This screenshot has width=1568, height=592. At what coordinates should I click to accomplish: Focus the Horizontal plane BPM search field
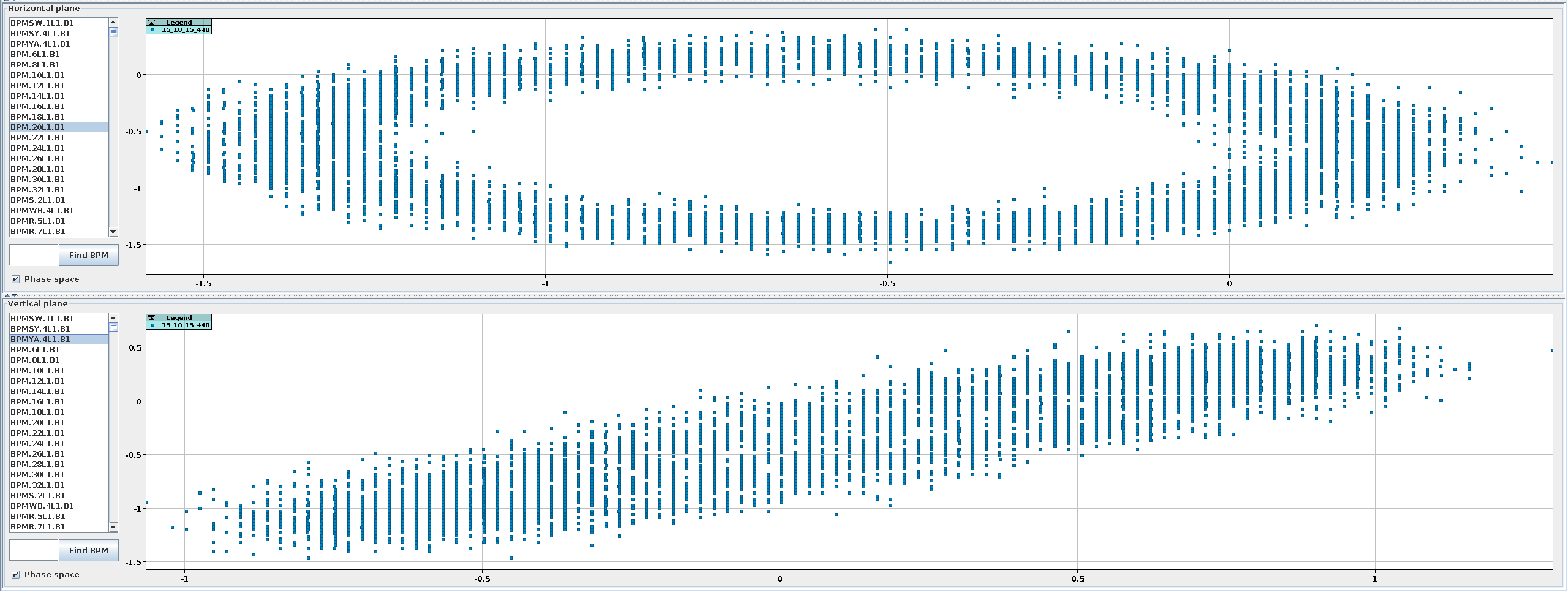pyautogui.click(x=34, y=255)
